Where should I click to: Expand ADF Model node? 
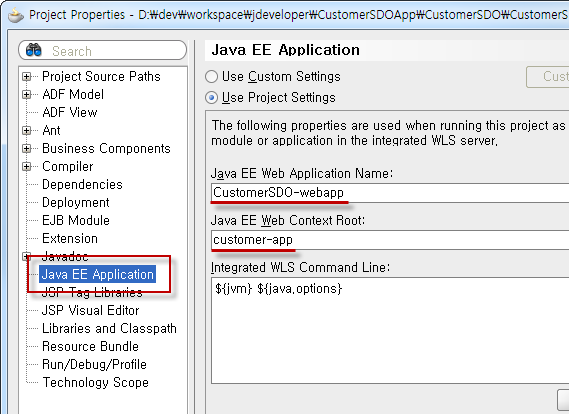[26, 95]
